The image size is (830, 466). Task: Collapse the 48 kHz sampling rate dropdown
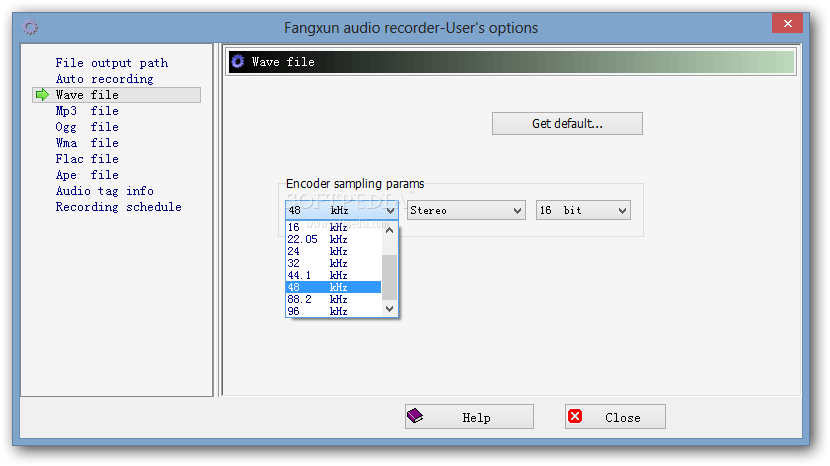pos(391,210)
